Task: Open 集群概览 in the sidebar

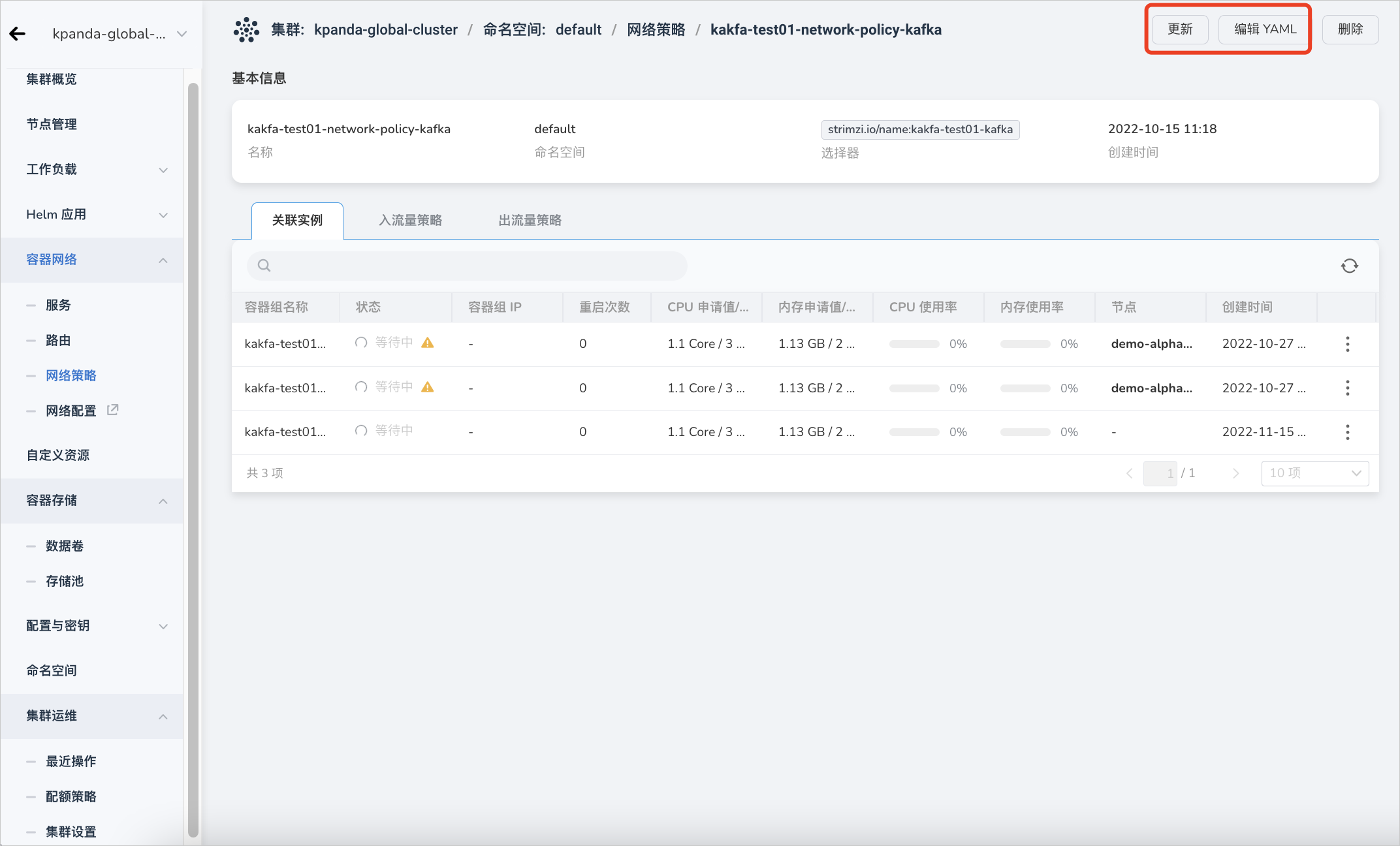Action: (x=52, y=80)
